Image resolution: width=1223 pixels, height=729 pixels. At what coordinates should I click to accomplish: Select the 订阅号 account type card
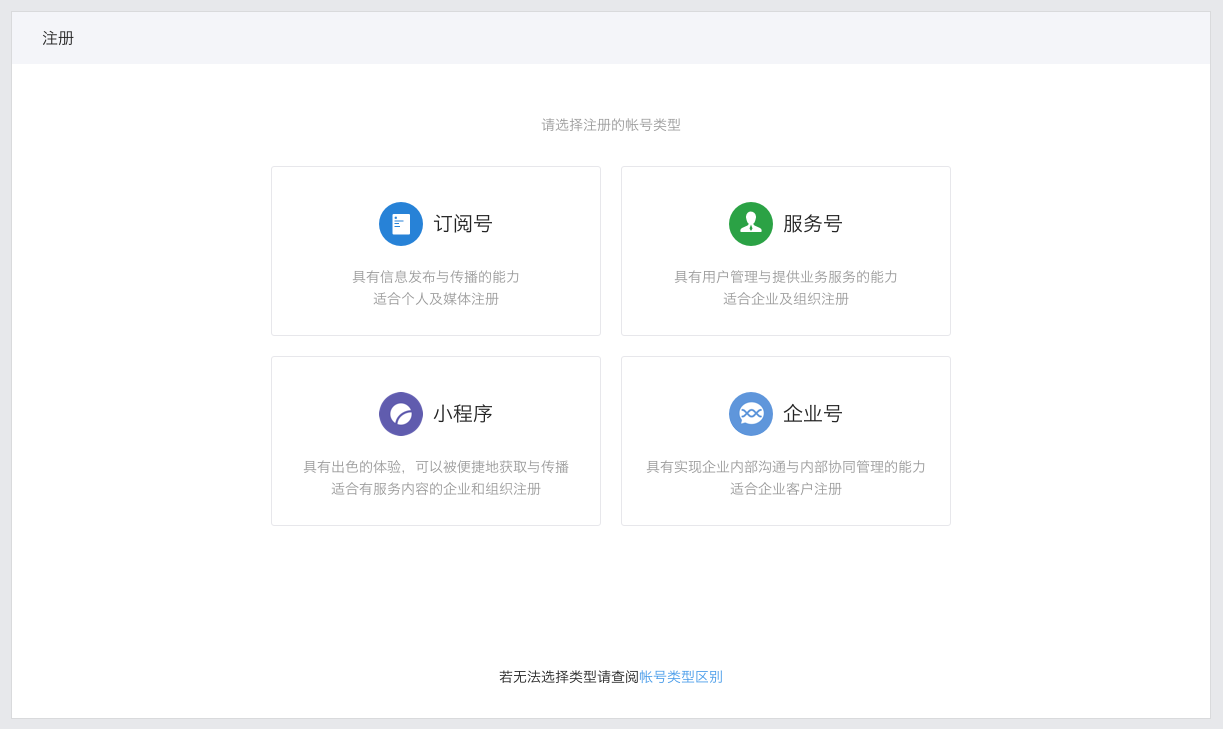click(x=435, y=250)
